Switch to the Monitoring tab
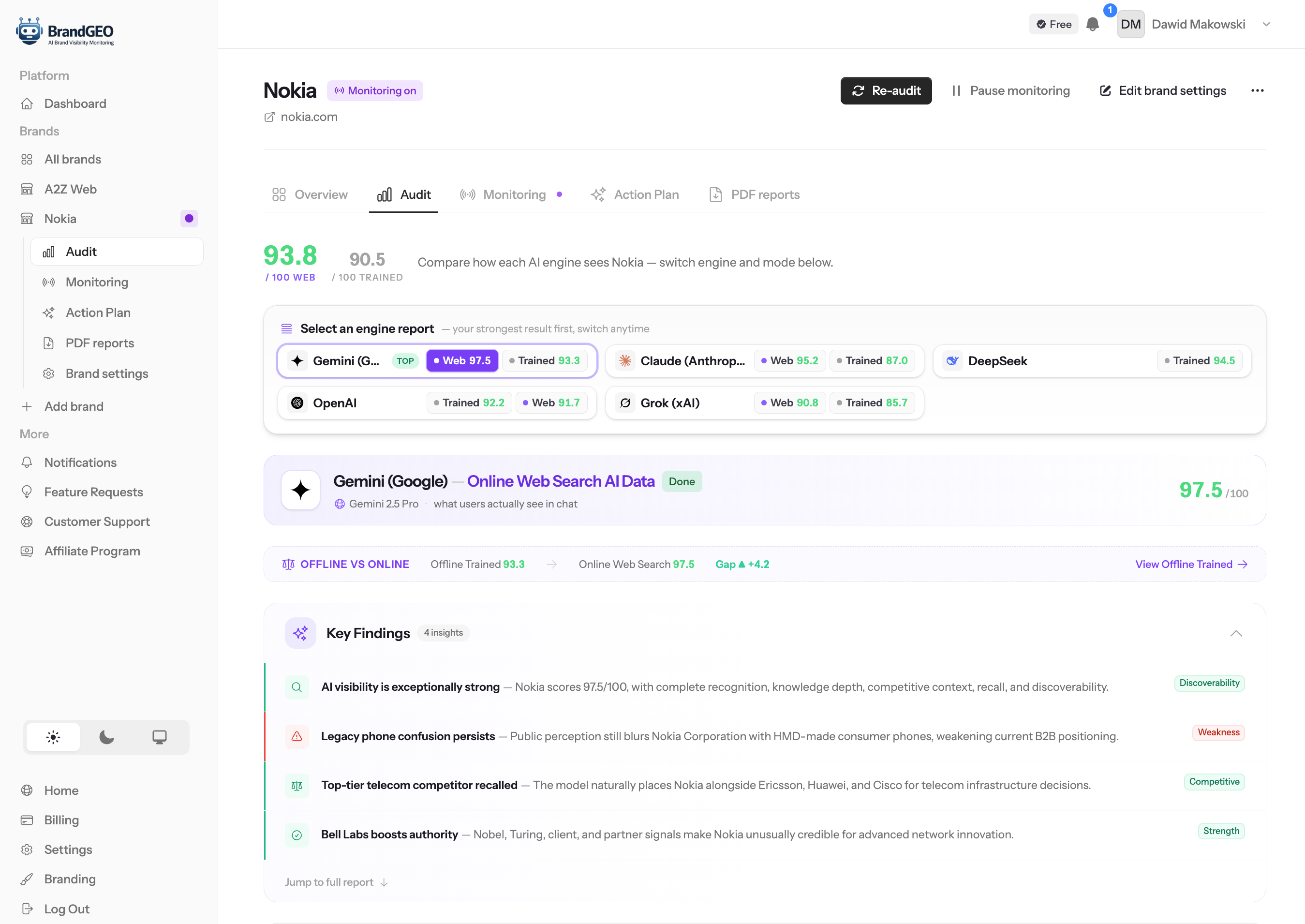The width and height of the screenshot is (1305, 924). (511, 194)
